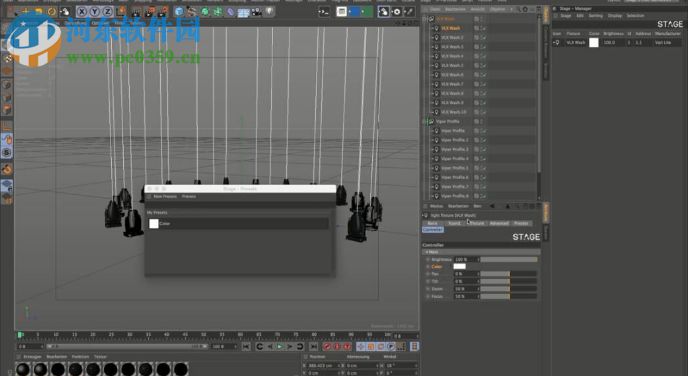Click the Tilt value stepper arrows
This screenshot has height=376, width=688.
[478, 281]
